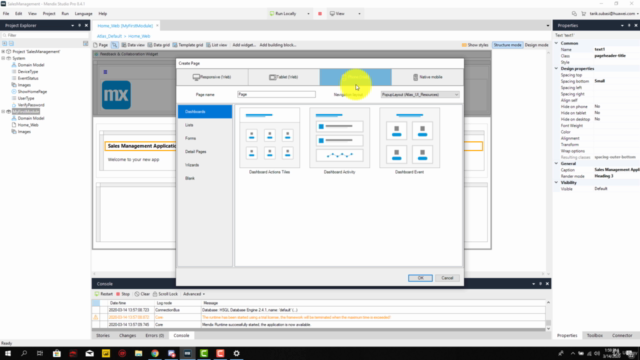This screenshot has width=640, height=360.
Task: Click Add widget toolbar button
Action: click(244, 45)
